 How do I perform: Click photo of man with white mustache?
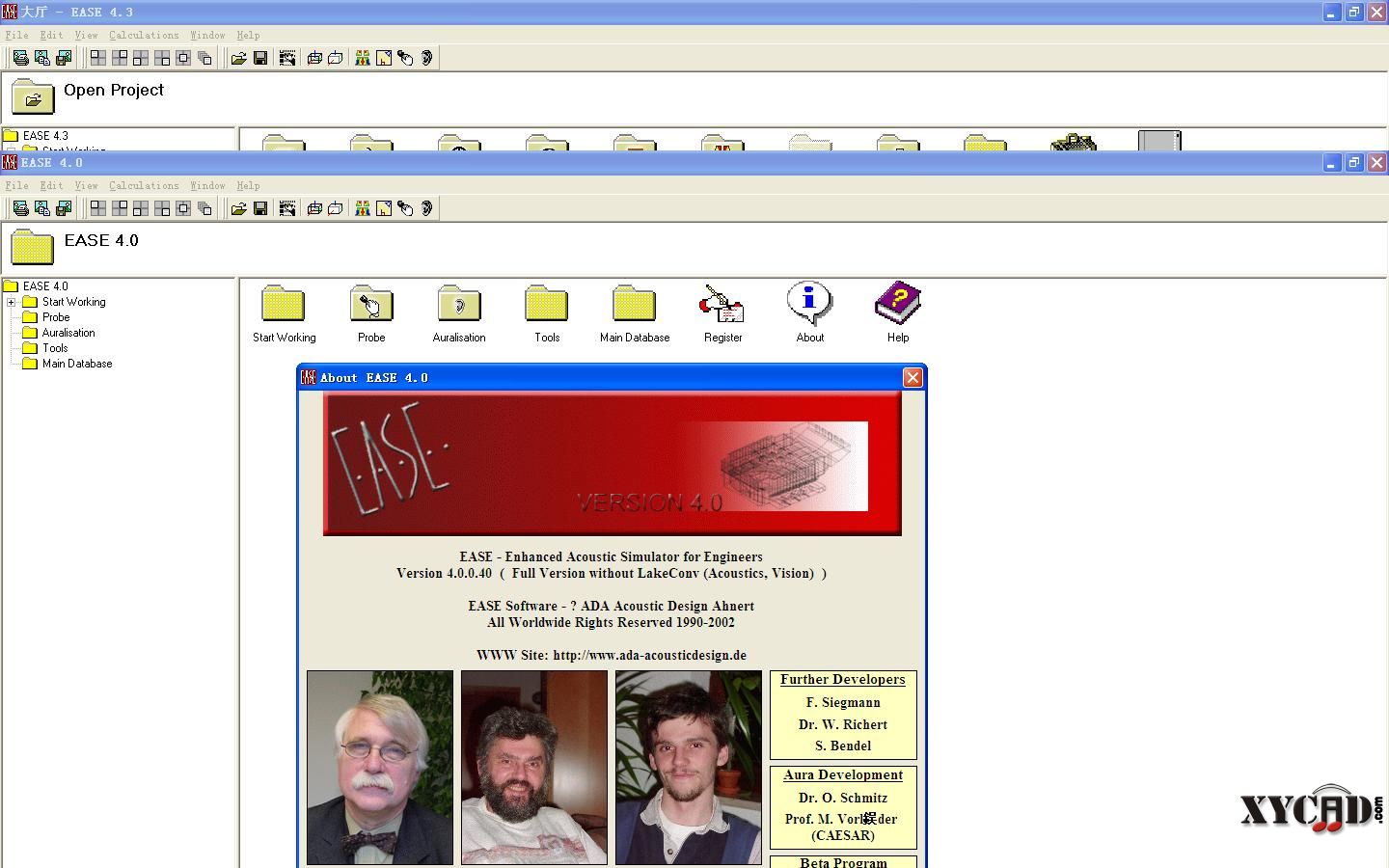pos(380,768)
